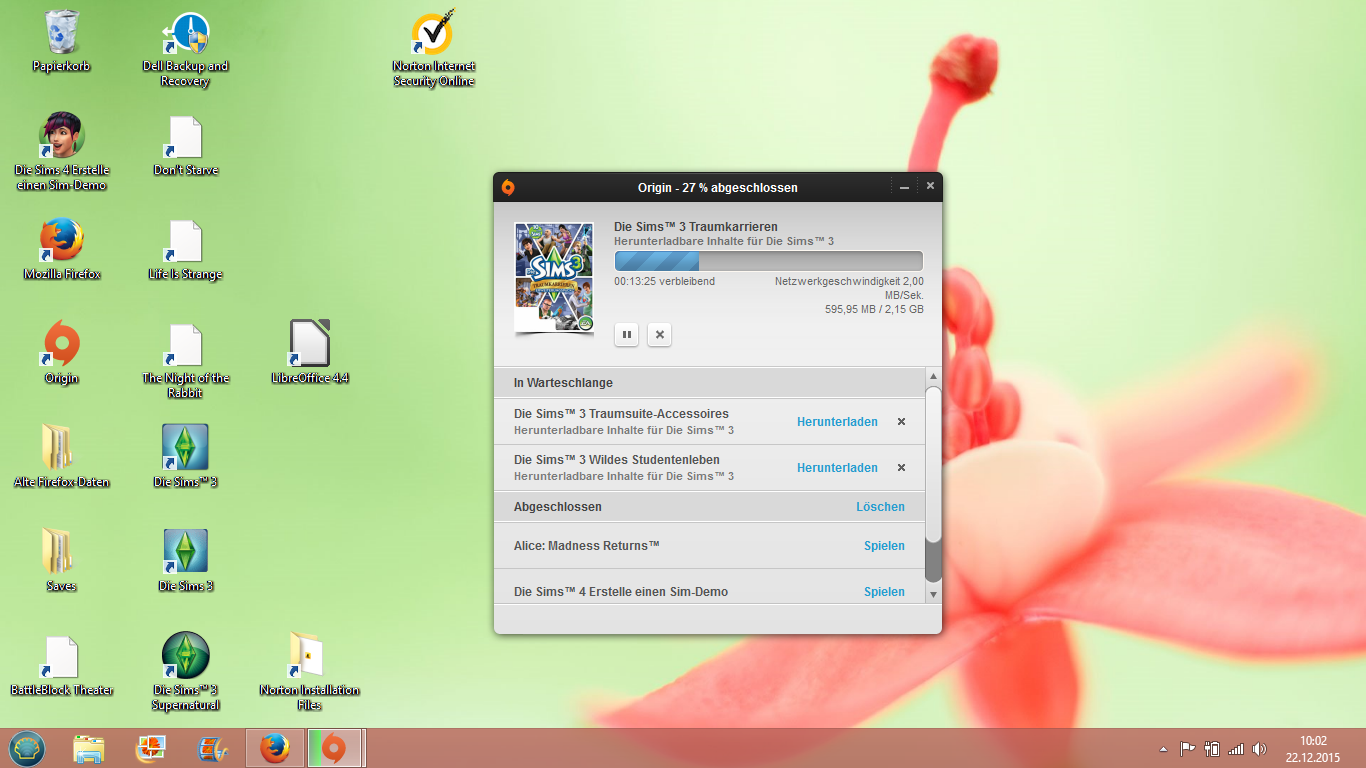Click Herunterladen for Wildes Studentenleben
Viewport: 1366px width, 768px height.
click(837, 468)
